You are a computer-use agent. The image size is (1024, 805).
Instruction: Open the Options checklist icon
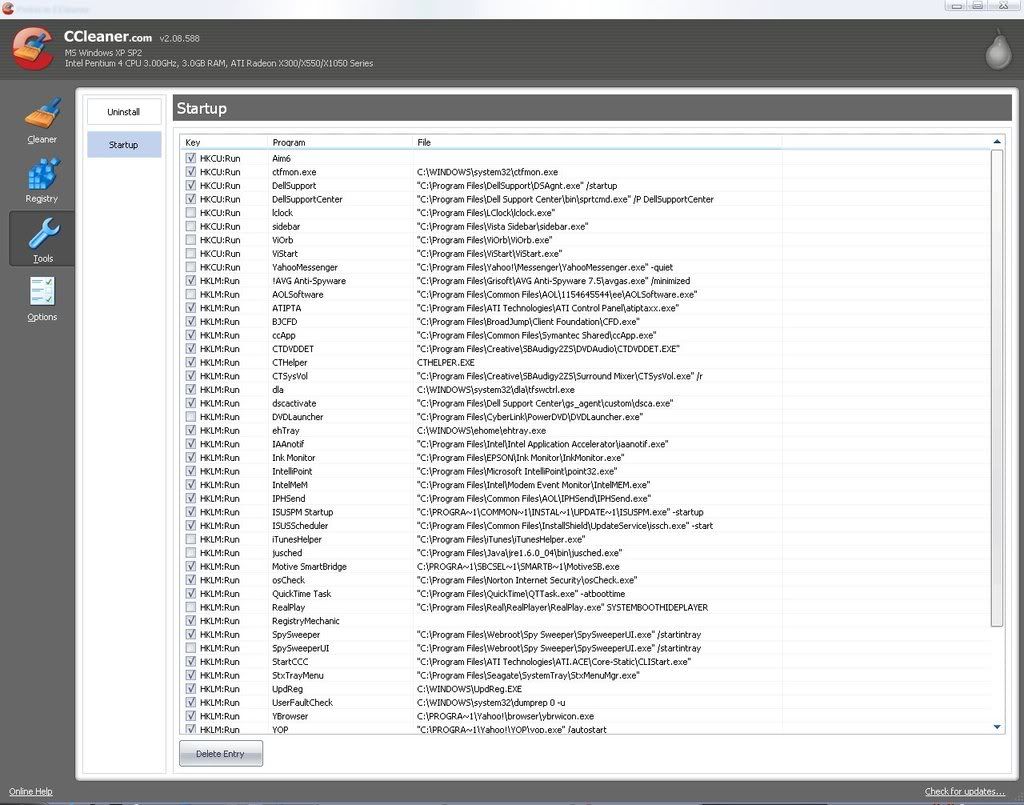click(x=42, y=293)
